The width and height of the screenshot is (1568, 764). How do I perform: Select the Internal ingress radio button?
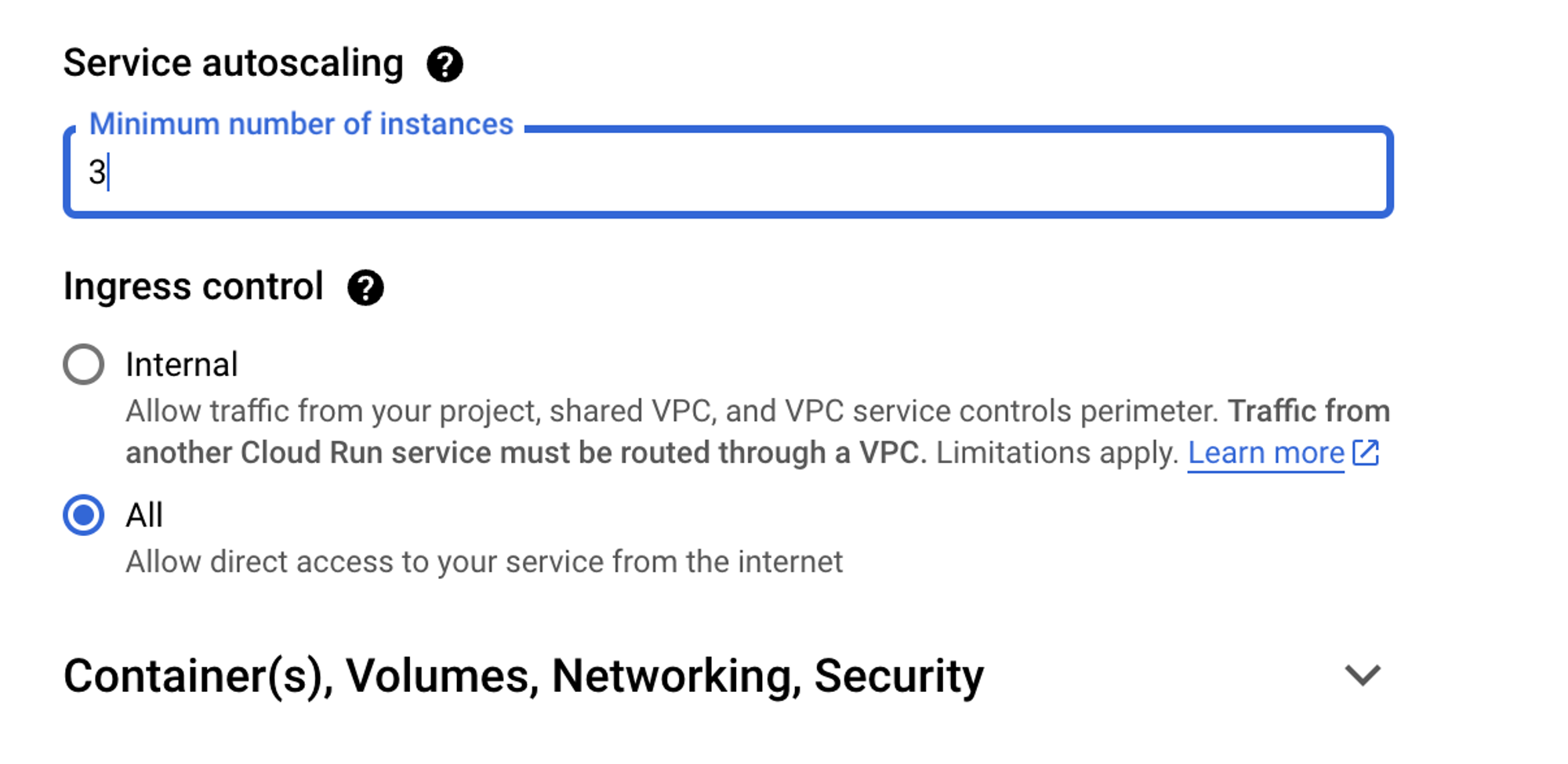coord(84,364)
